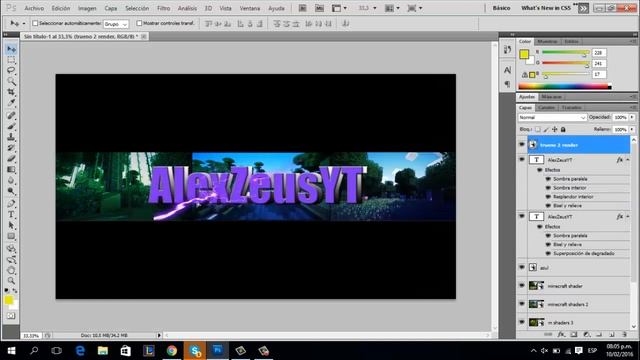
Task: Collapse effects of top AlexZeusYT layer
Action: 627,160
